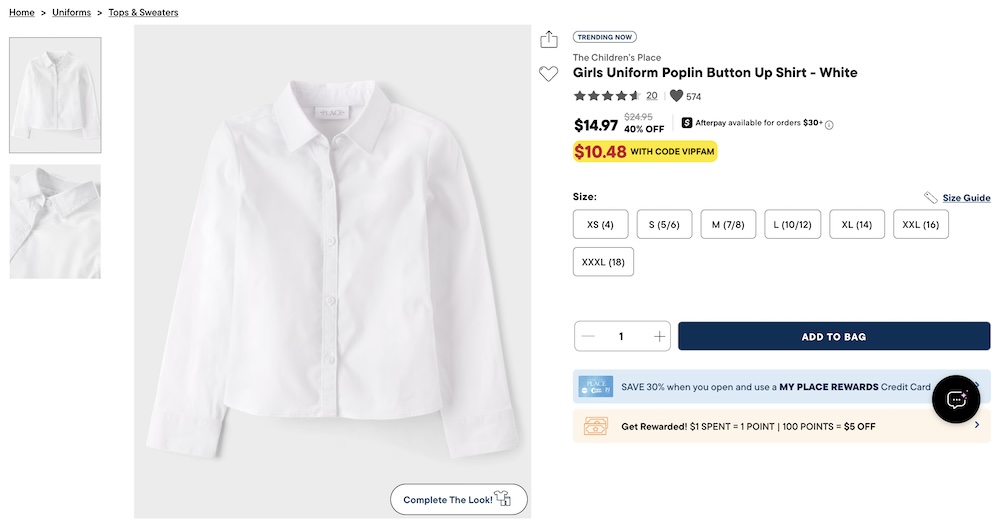Go to the Uniforms breadcrumb

pyautogui.click(x=72, y=12)
